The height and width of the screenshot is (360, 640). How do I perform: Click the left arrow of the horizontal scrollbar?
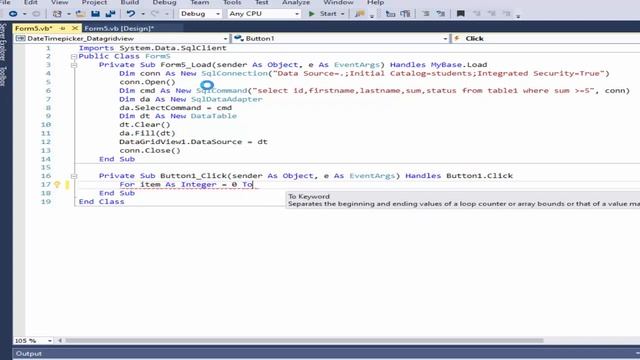(60, 340)
